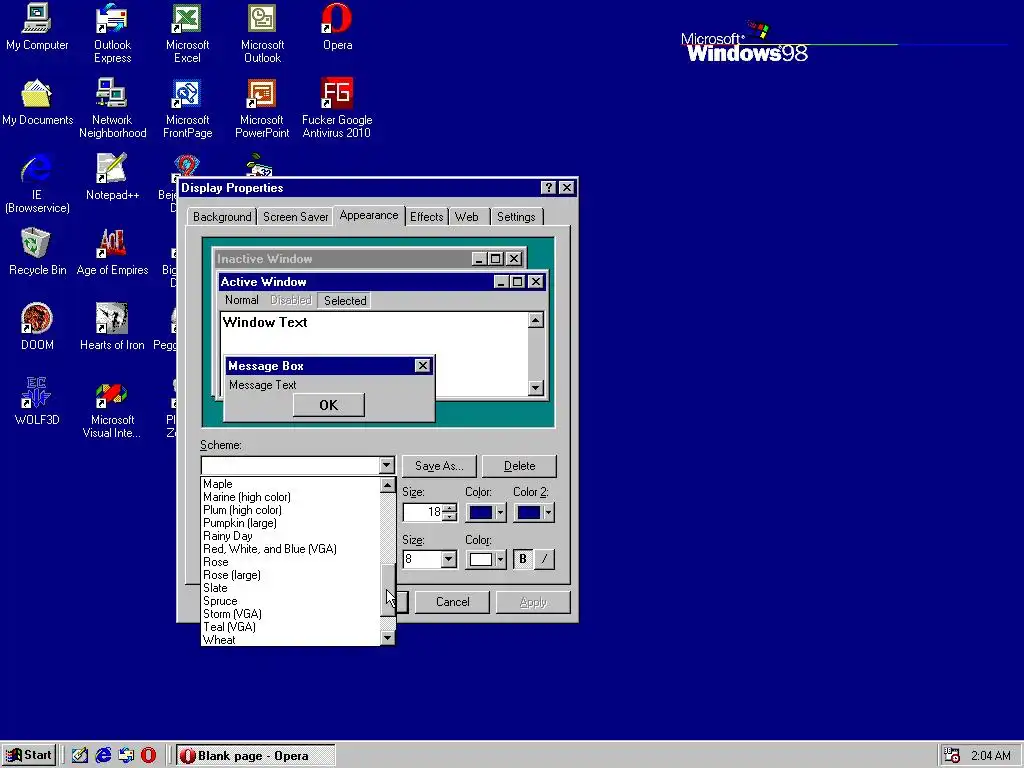
Task: Launch Opera from quick launch bar
Action: (149, 756)
